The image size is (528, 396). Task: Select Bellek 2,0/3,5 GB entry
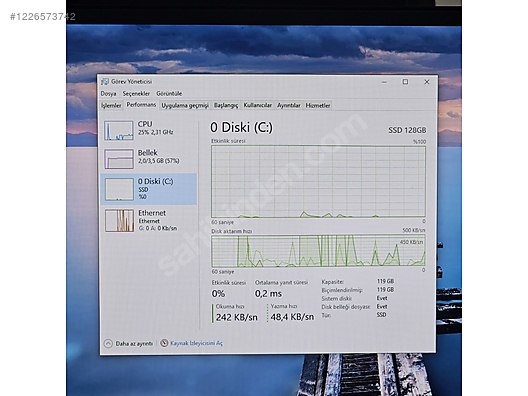(148, 159)
